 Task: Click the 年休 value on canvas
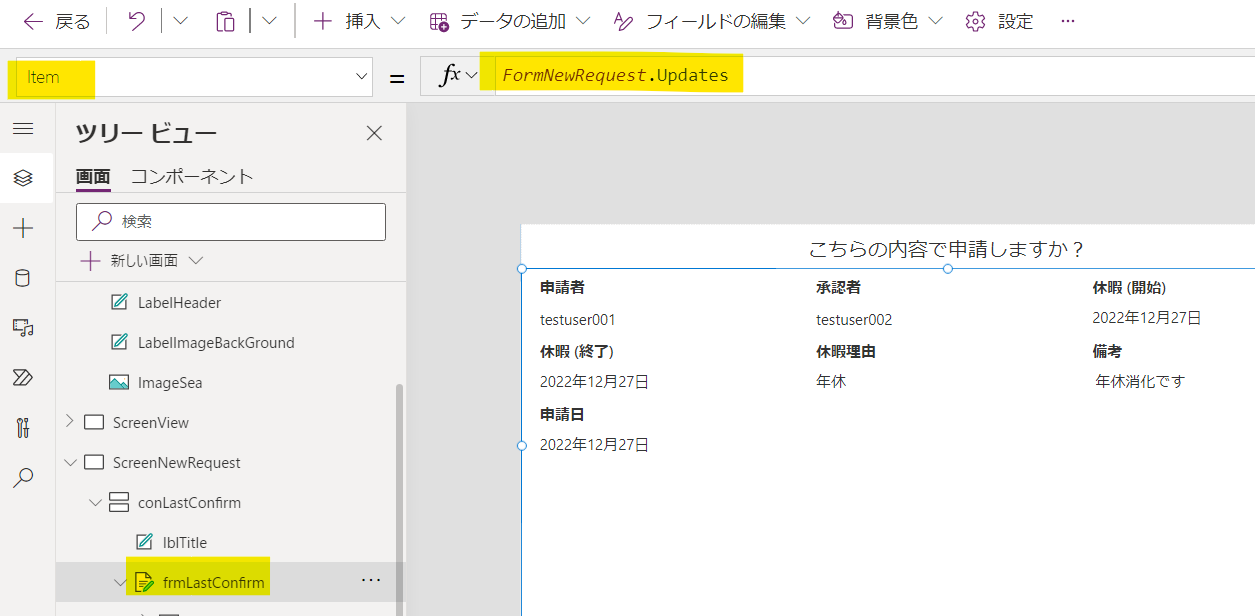pyautogui.click(x=831, y=381)
